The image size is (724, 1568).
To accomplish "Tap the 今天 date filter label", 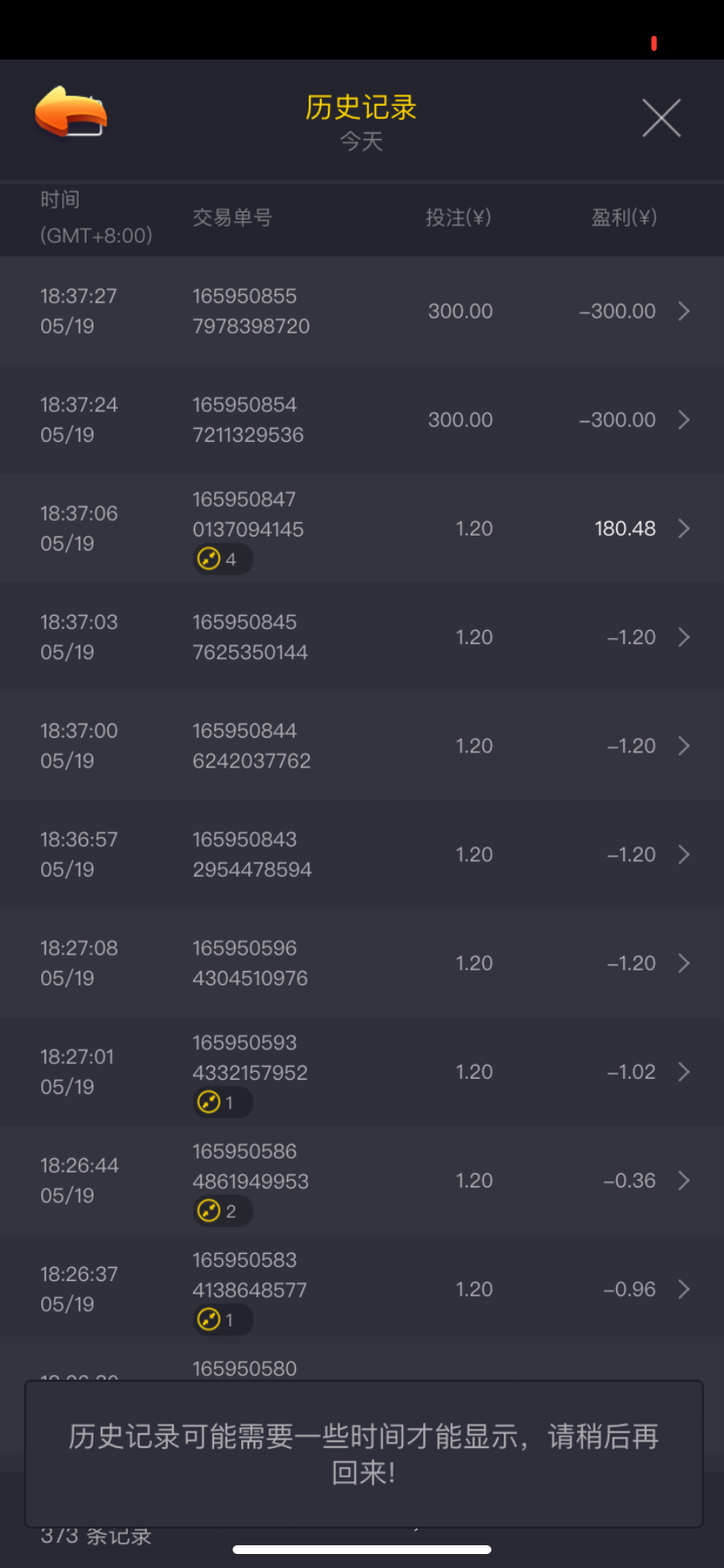I will [x=361, y=142].
